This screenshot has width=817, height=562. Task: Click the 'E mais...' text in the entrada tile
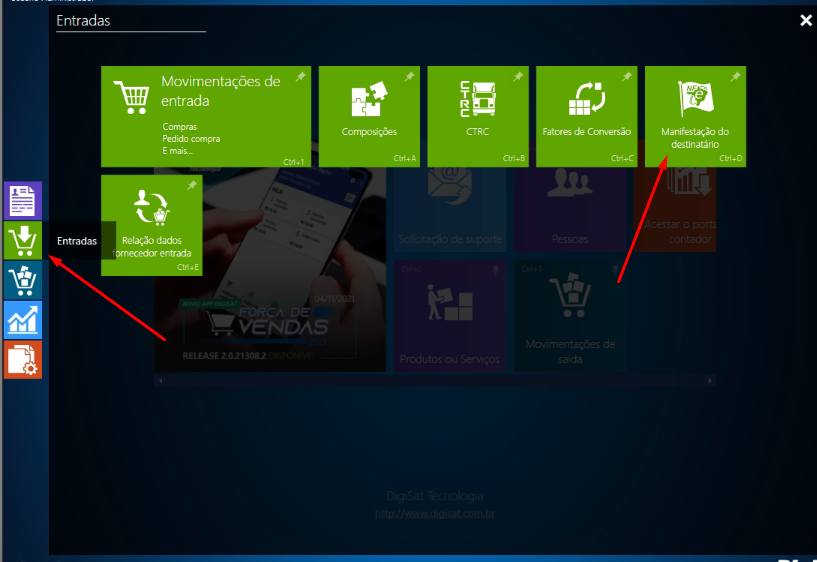pos(177,151)
